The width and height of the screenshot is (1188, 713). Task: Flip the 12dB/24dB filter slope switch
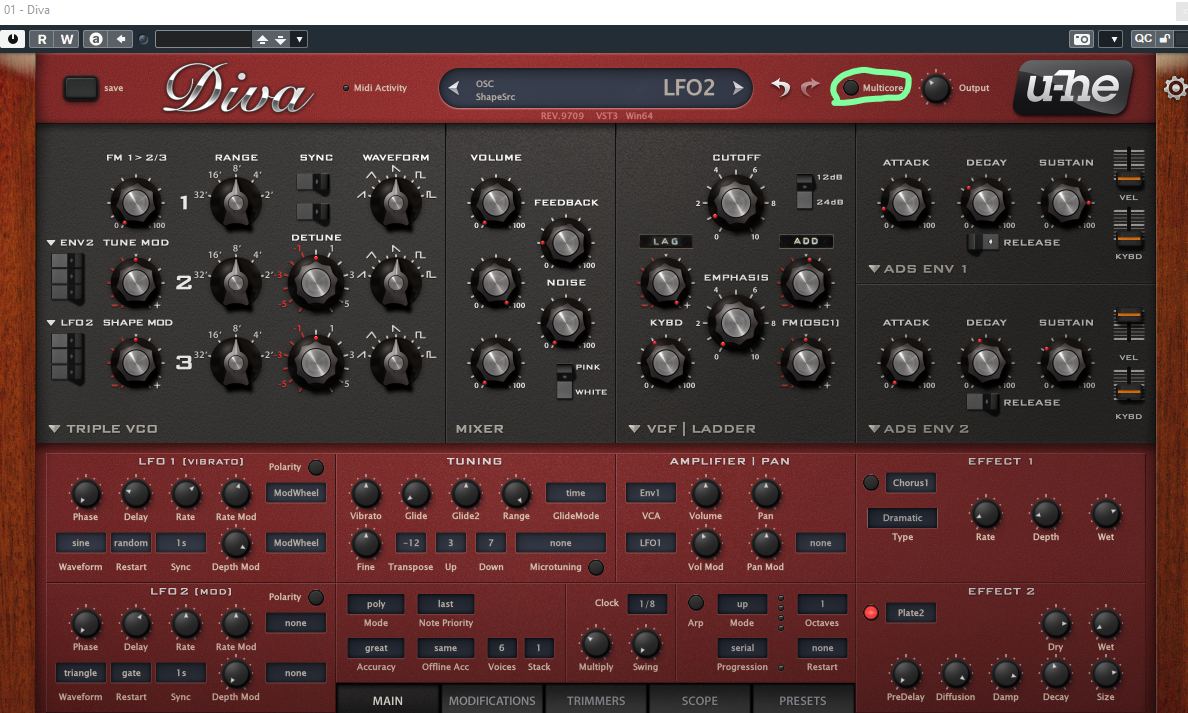(805, 190)
